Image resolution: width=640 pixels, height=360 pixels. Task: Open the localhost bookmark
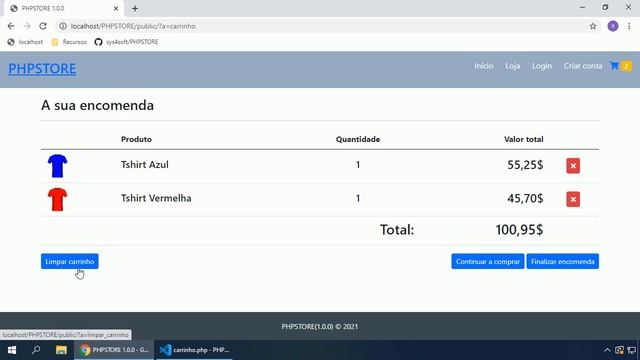pos(25,42)
